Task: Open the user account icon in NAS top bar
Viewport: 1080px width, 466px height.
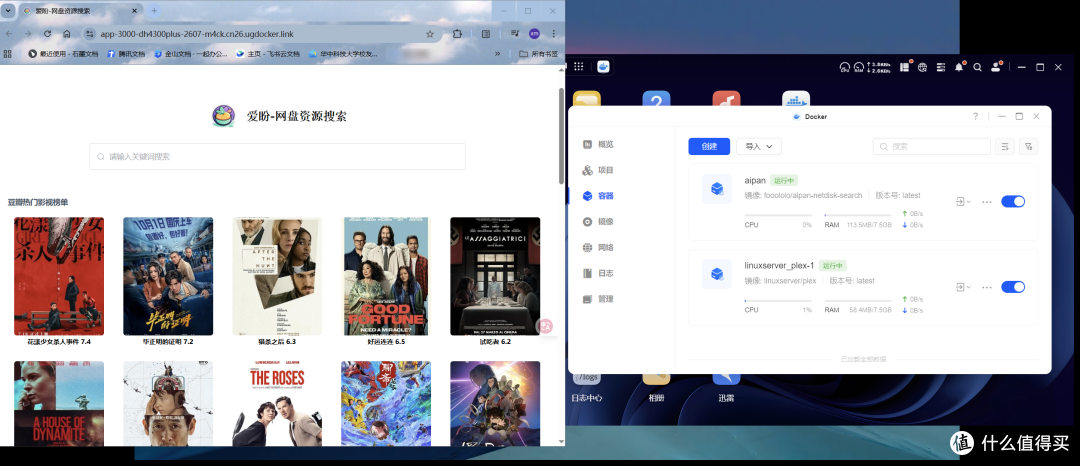Action: tap(996, 67)
